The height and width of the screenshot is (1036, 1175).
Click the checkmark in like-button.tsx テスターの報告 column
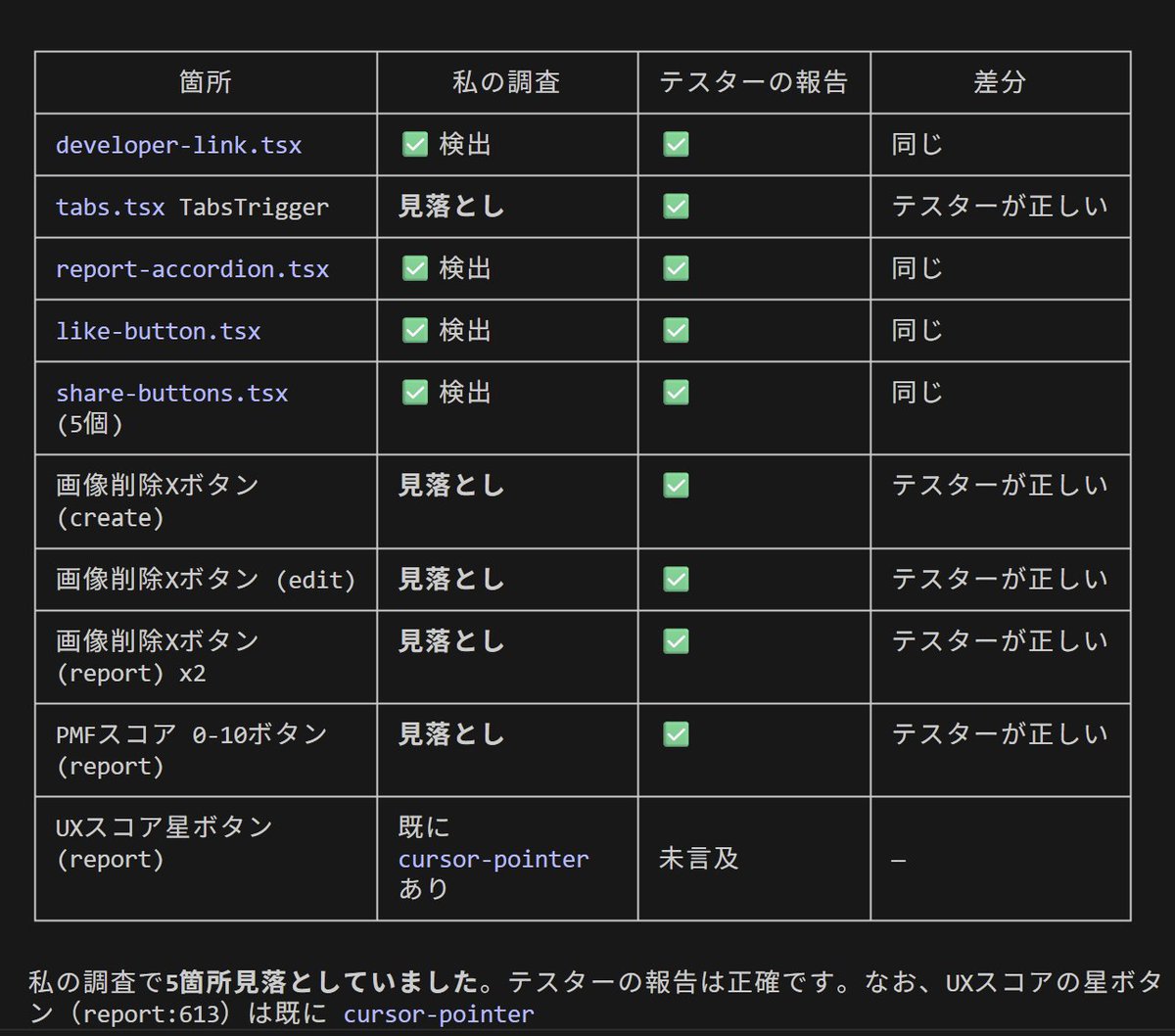675,330
